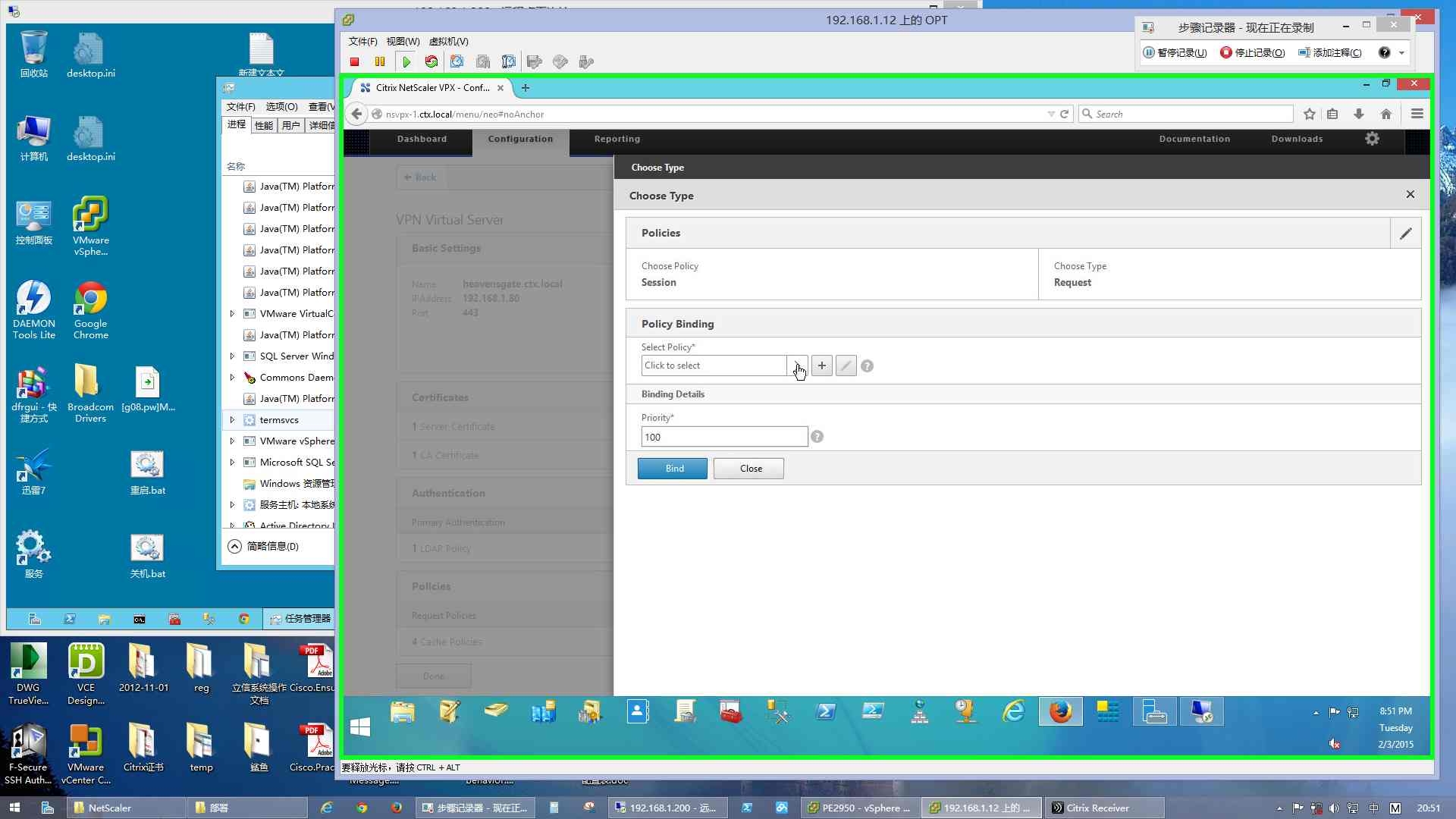Viewport: 1456px width, 819px height.
Task: Expand Commons Daem process row
Action: tap(232, 377)
